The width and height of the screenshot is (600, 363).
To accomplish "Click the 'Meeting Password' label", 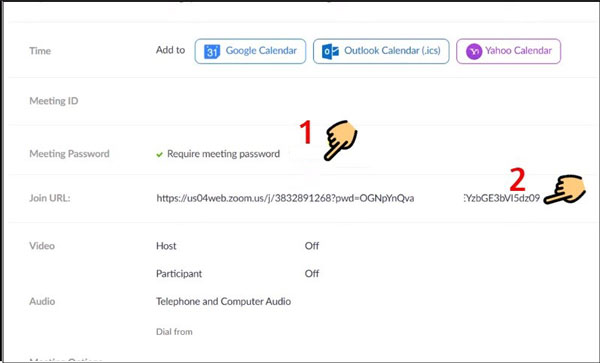I will [69, 154].
